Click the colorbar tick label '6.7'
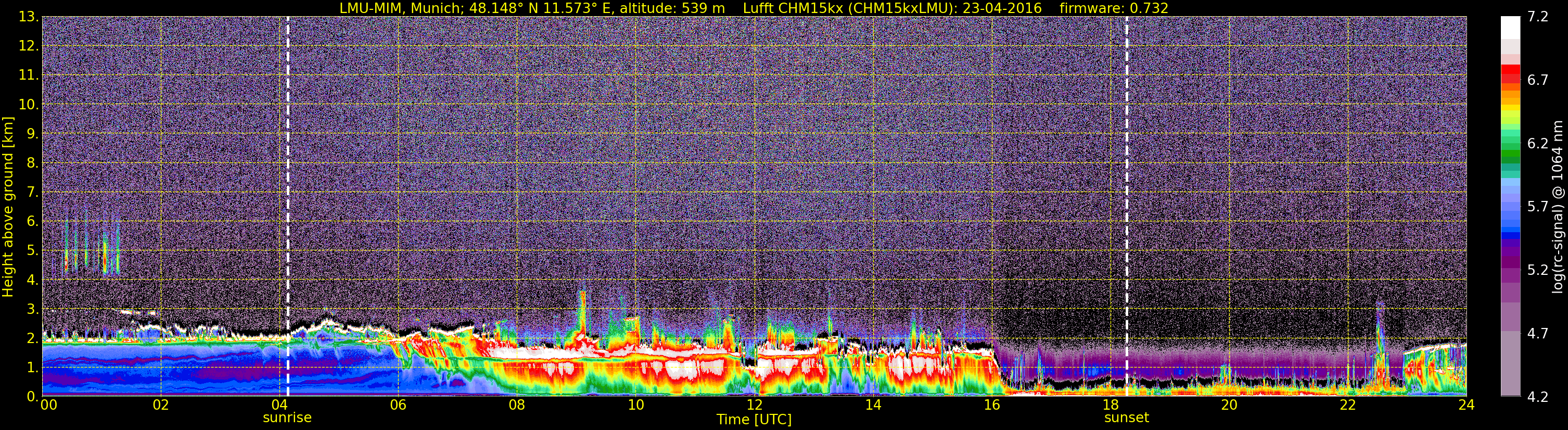The height and width of the screenshot is (430, 1568). coord(1538,80)
